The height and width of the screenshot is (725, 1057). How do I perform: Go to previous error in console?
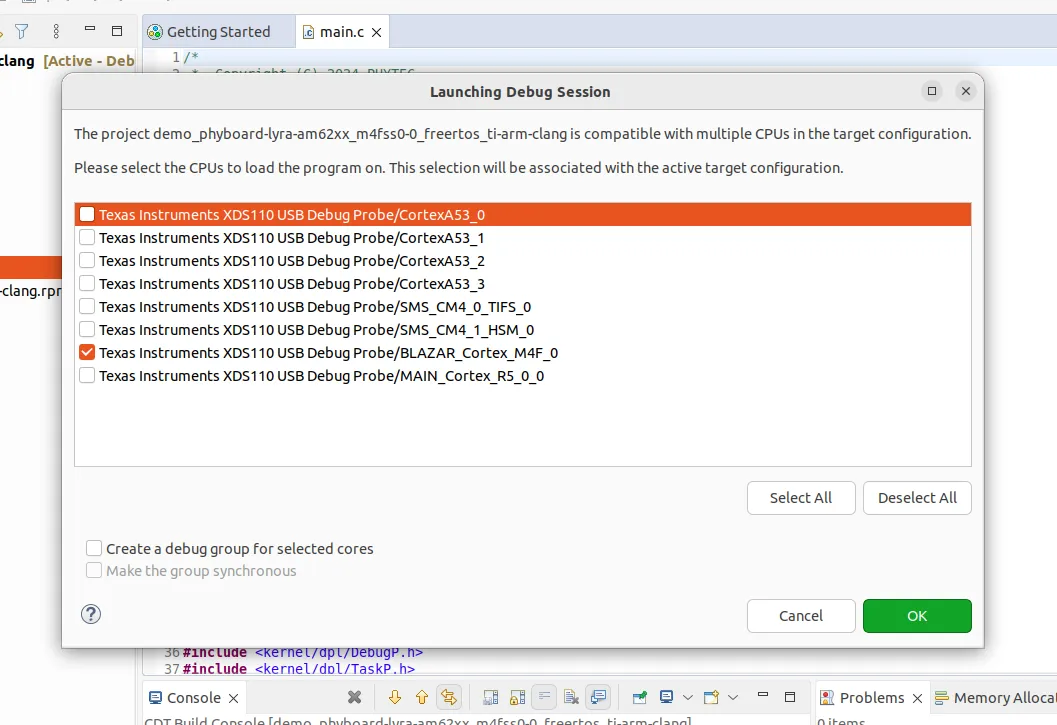[x=421, y=697]
